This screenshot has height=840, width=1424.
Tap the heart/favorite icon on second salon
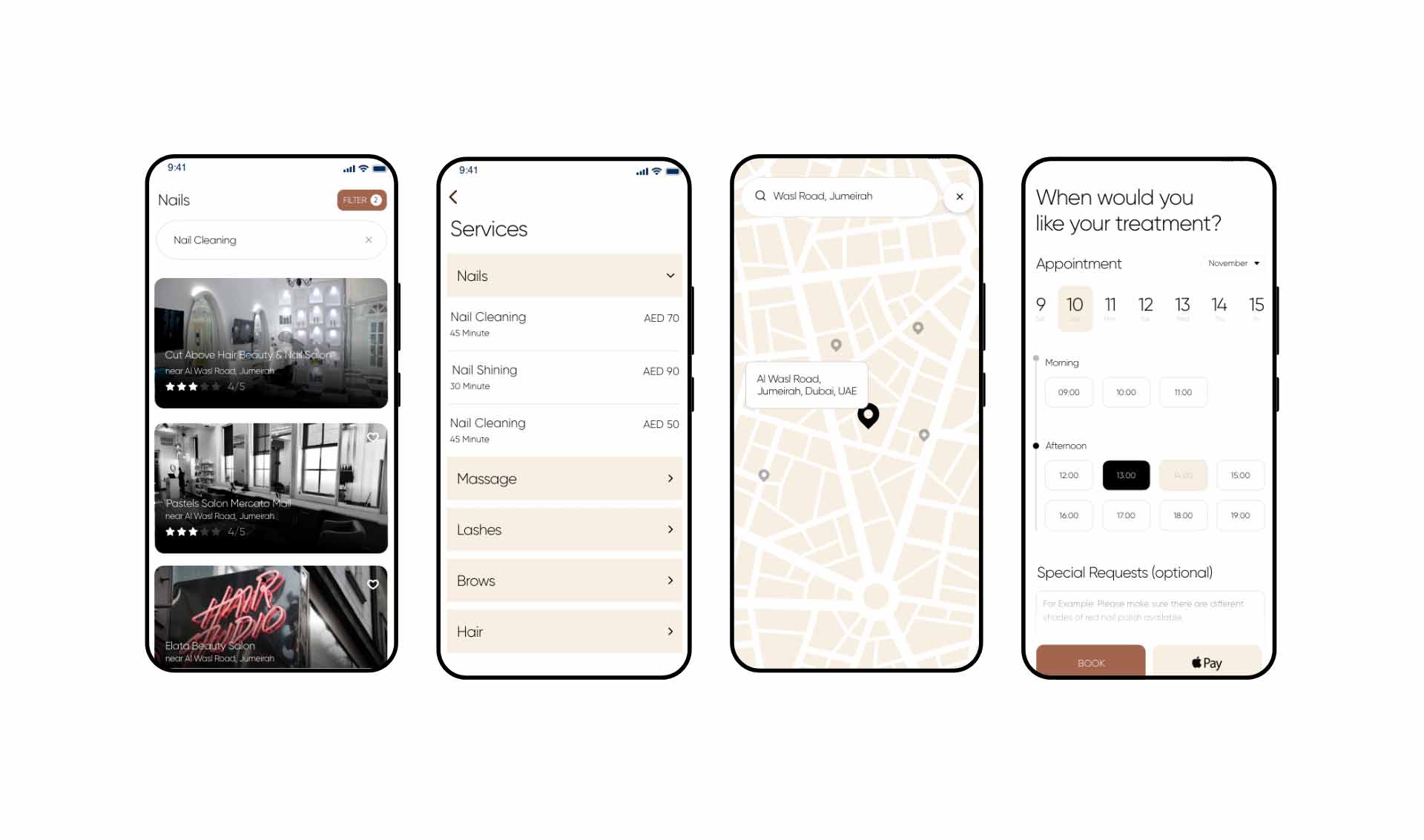pyautogui.click(x=374, y=437)
